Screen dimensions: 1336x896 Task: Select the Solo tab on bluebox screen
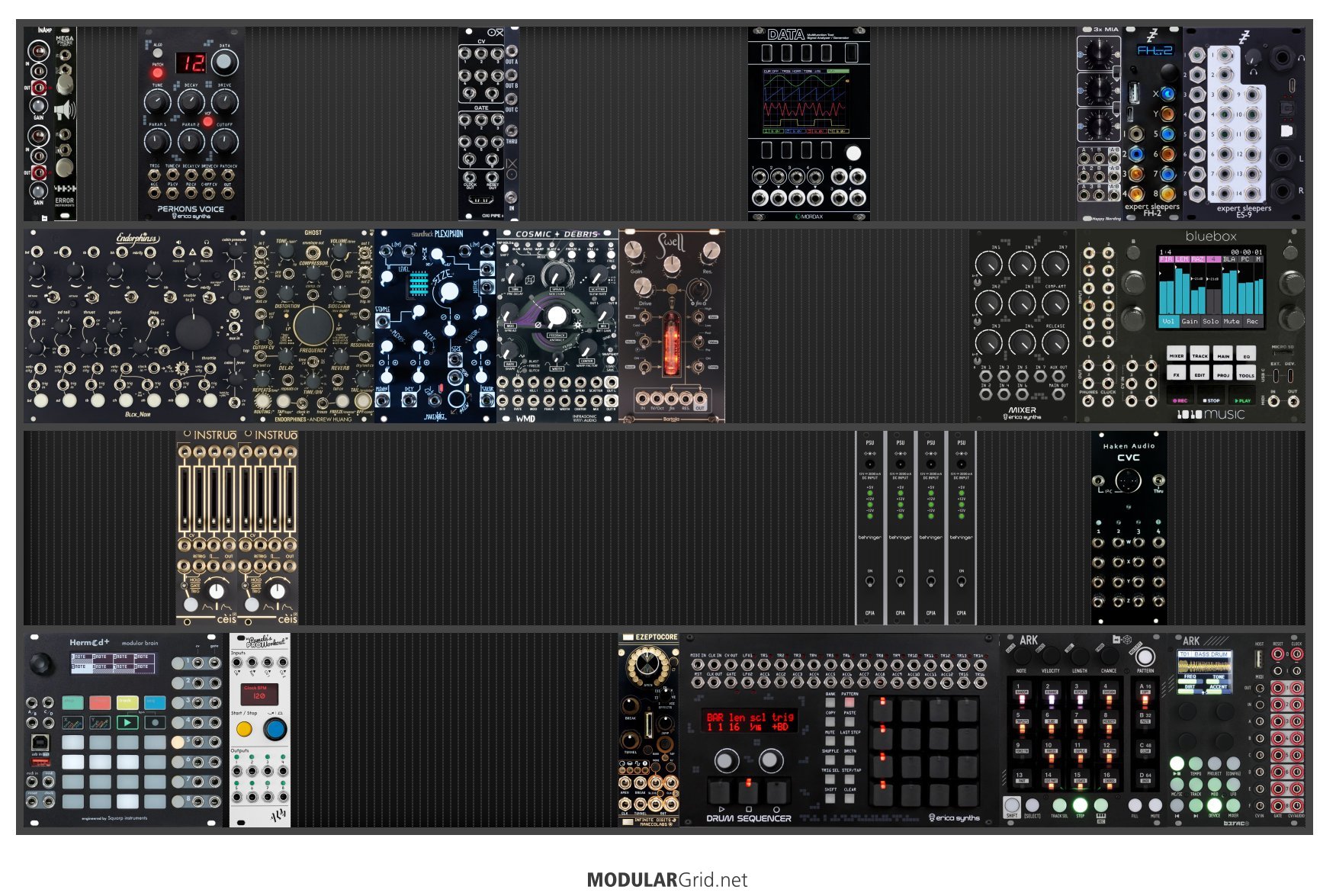click(x=1211, y=322)
